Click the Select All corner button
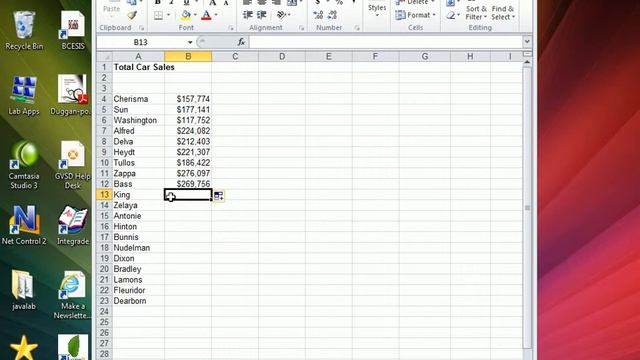 (x=104, y=57)
